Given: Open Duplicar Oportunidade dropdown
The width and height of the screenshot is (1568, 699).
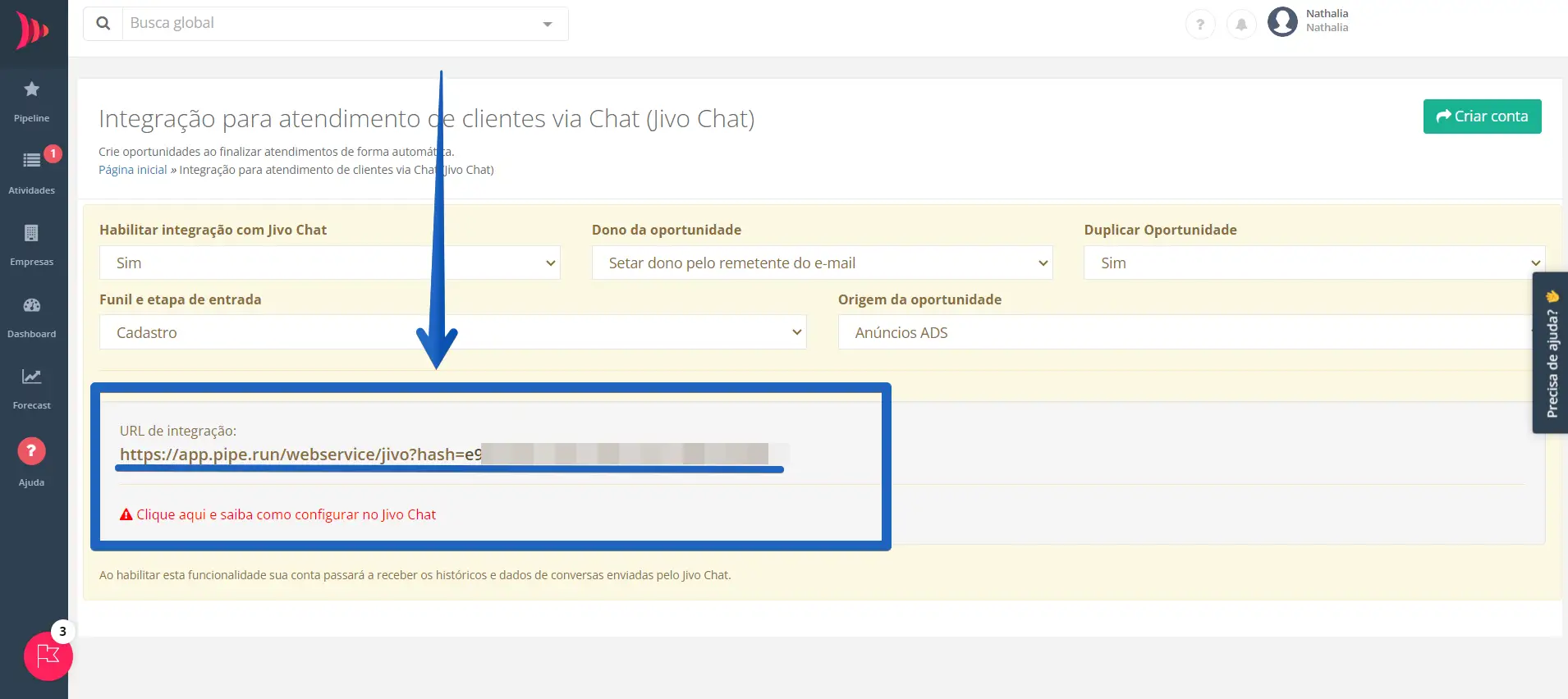Looking at the screenshot, I should pyautogui.click(x=1314, y=263).
